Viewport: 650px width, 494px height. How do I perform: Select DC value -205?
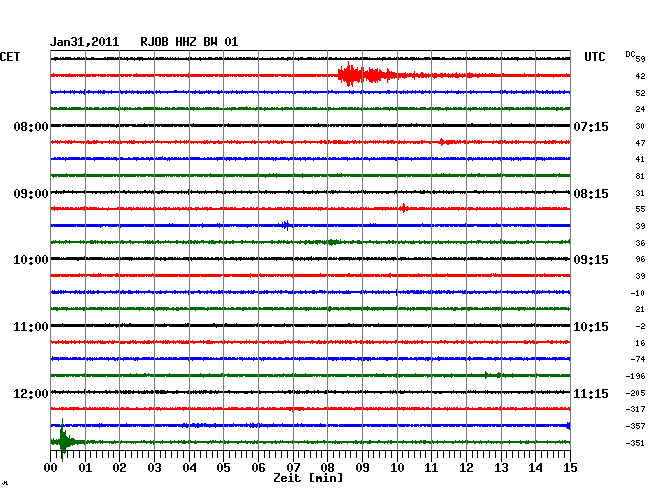coord(635,393)
